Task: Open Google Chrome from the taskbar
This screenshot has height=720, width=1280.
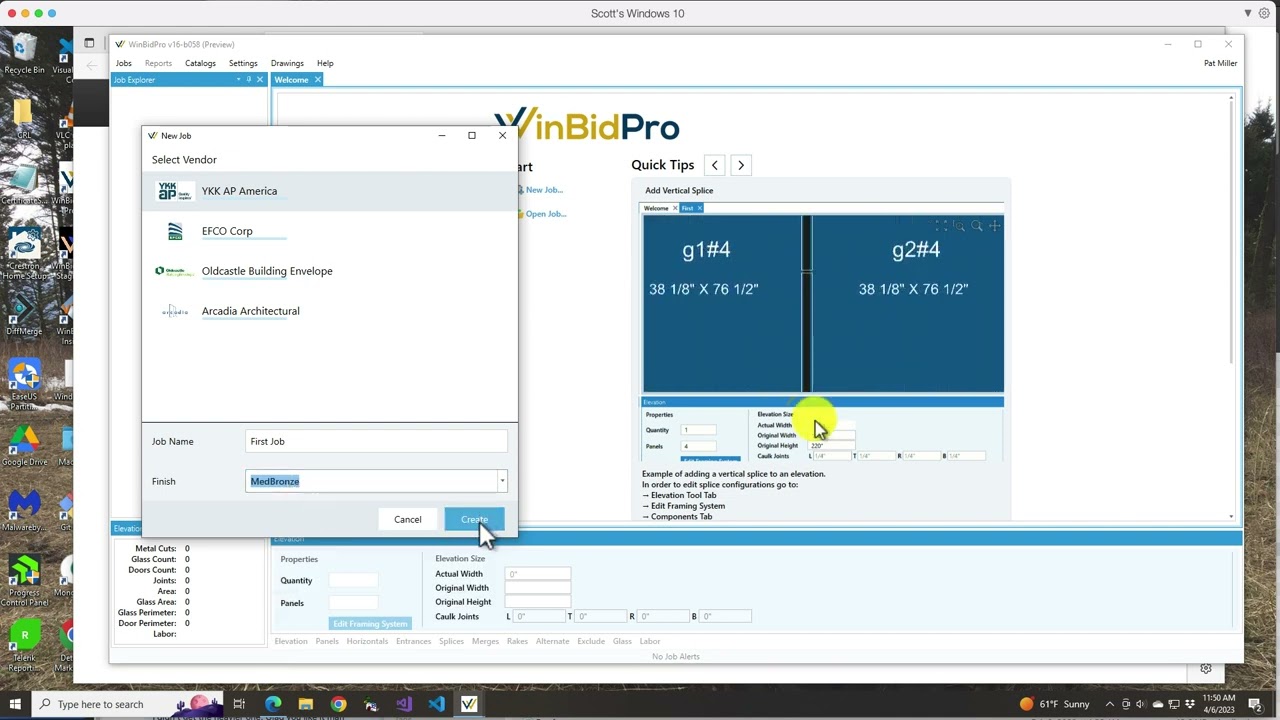Action: pyautogui.click(x=338, y=704)
